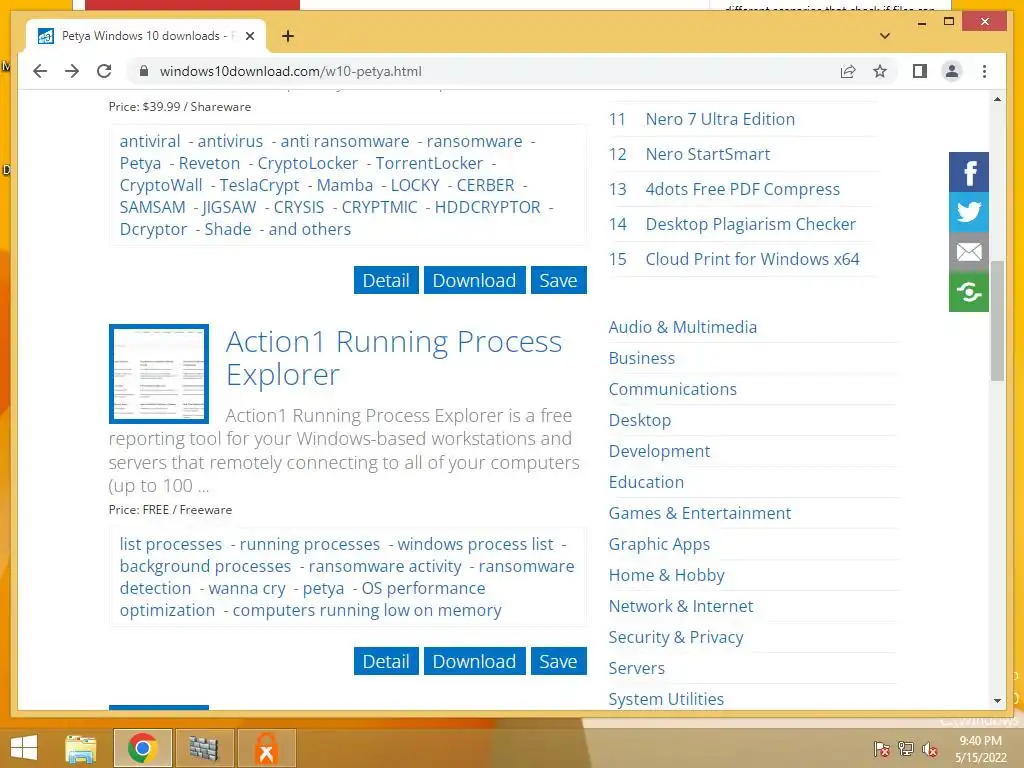This screenshot has height=768, width=1024.
Task: Open the taskbar clock showing 9:40 PM
Action: pos(980,748)
